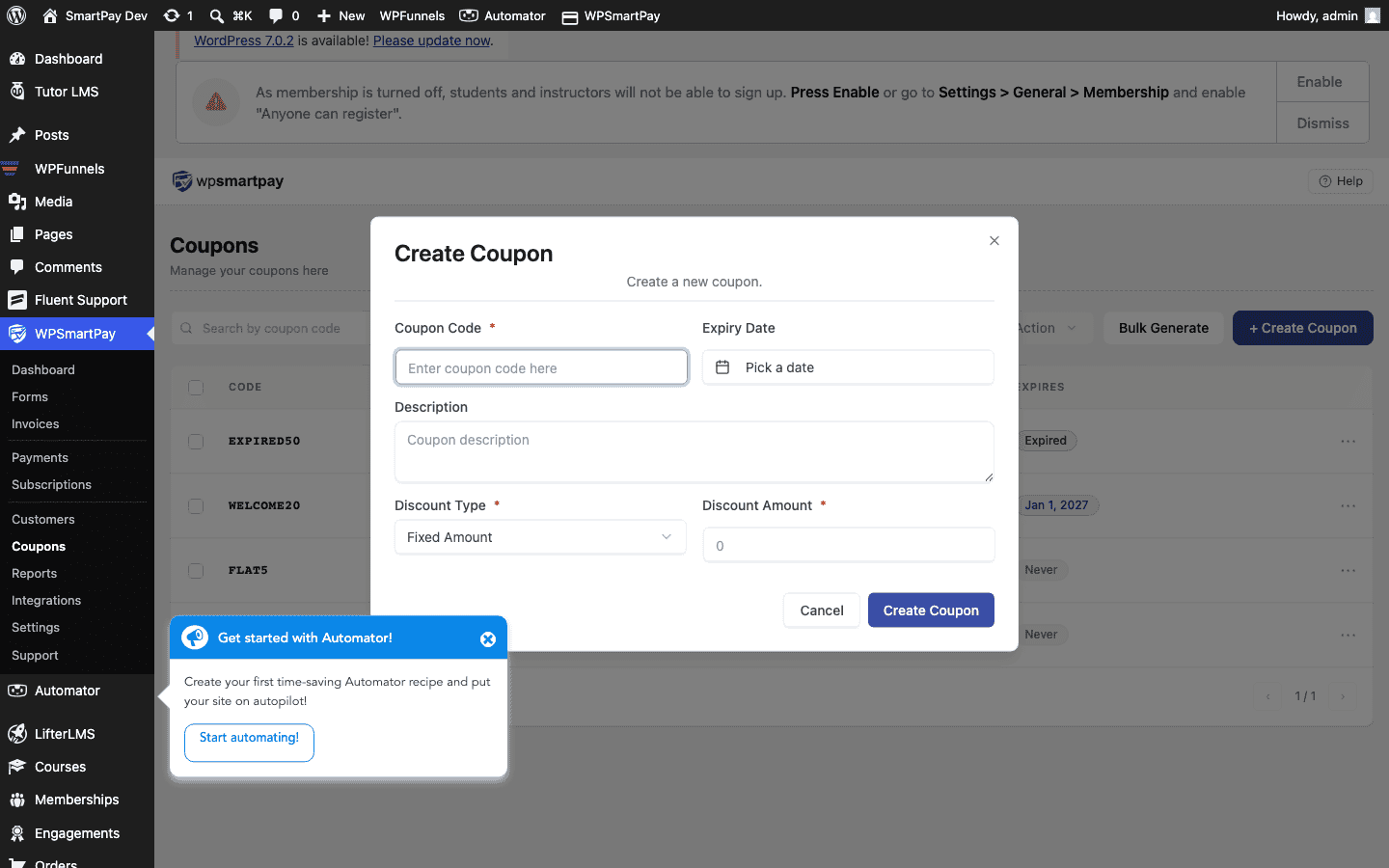The width and height of the screenshot is (1389, 868).
Task: Open Payments submenu item
Action: [x=40, y=457]
